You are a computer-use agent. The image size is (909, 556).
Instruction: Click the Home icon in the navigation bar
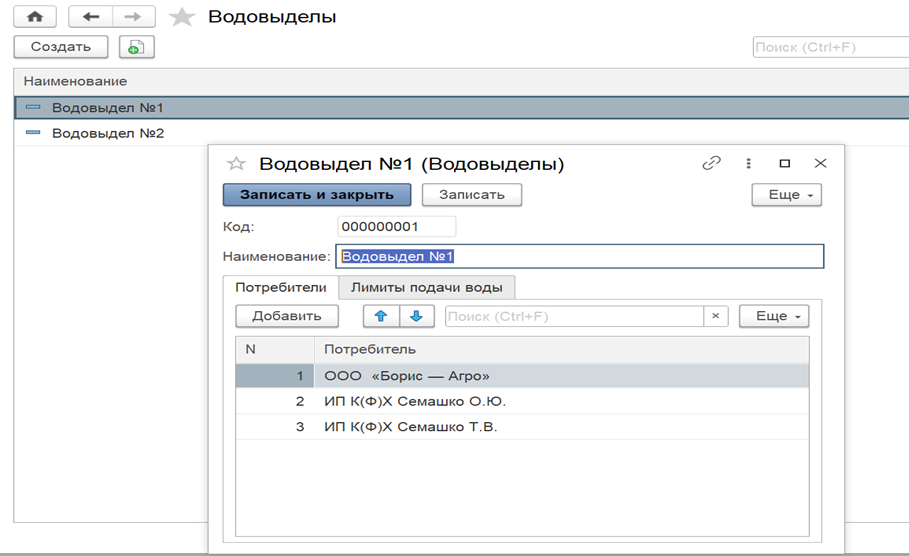[34, 18]
